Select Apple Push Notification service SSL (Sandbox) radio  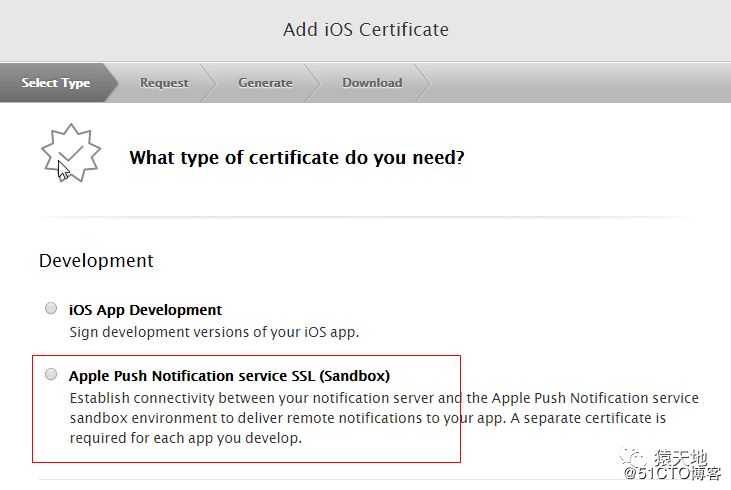[51, 374]
